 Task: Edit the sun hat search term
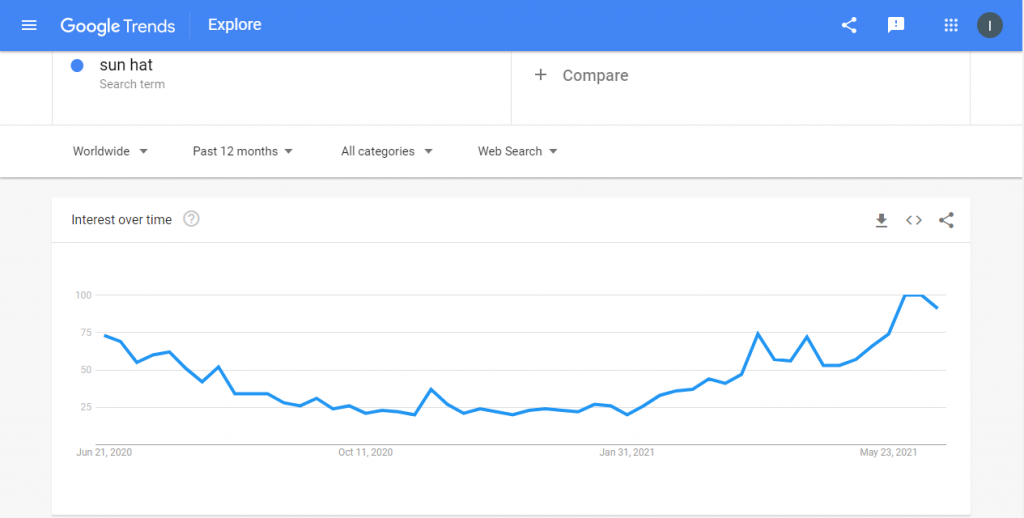coord(126,65)
